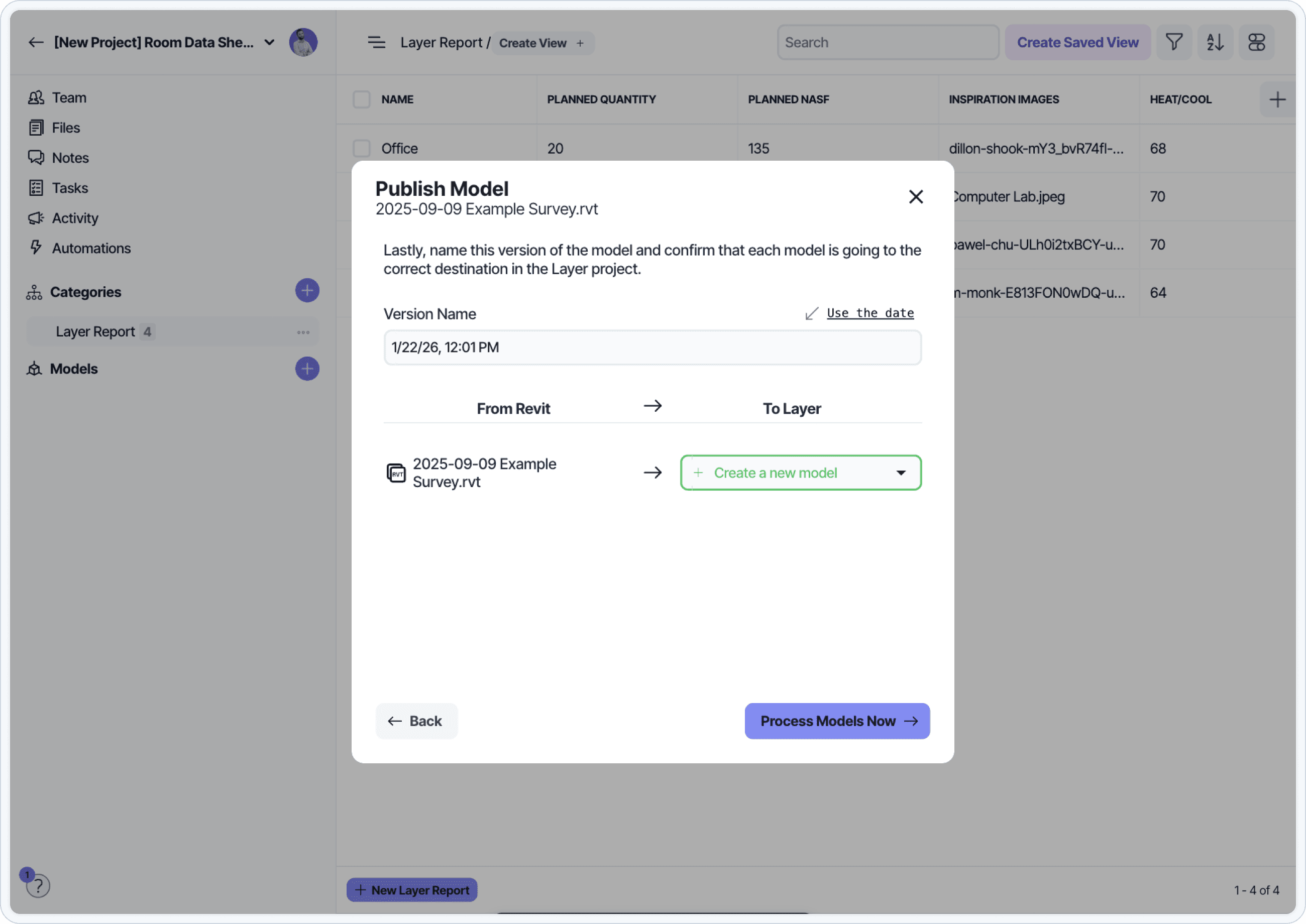Open Layer Report three-dot options
The height and width of the screenshot is (924, 1306).
(x=303, y=332)
